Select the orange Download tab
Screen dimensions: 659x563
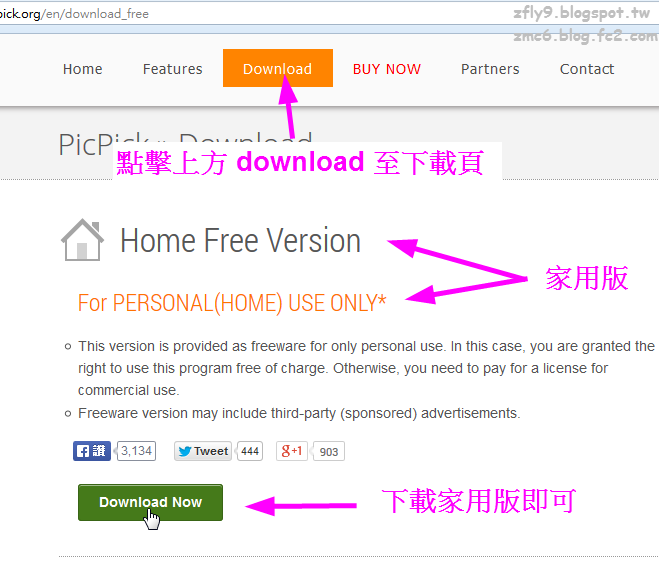278,68
